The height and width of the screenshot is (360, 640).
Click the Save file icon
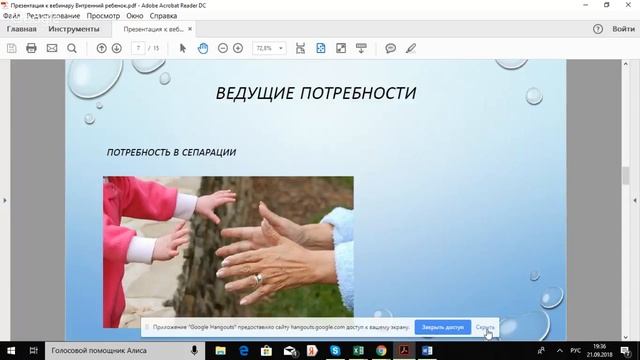tap(11, 48)
